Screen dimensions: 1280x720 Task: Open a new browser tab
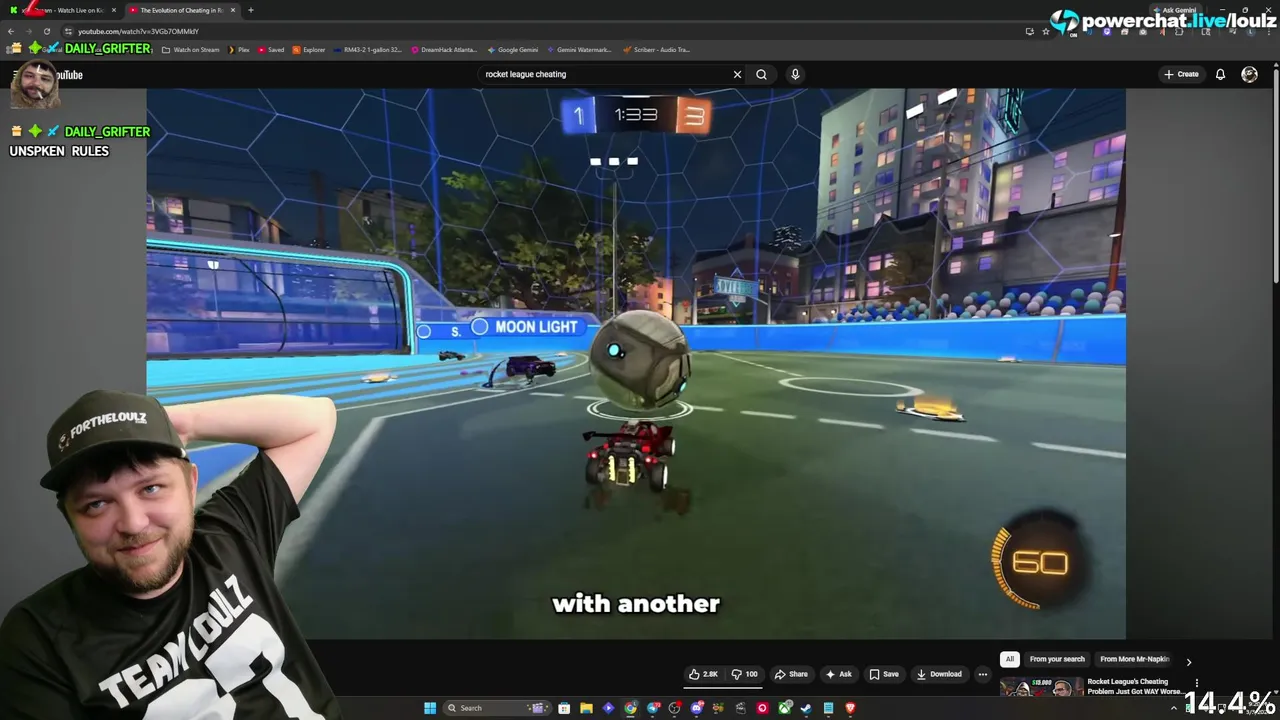point(250,10)
